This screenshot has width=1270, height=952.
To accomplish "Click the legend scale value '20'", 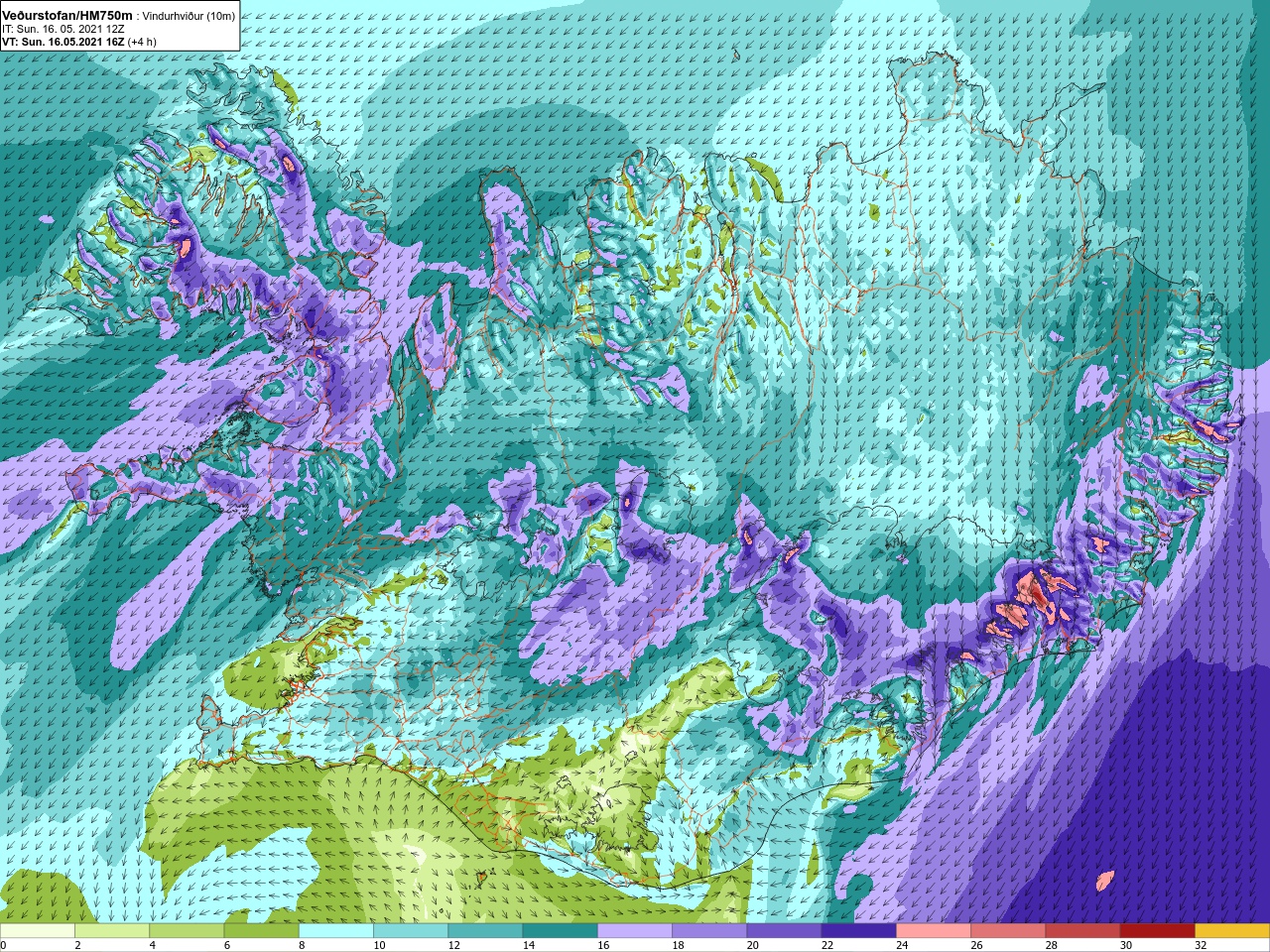I will click(751, 945).
